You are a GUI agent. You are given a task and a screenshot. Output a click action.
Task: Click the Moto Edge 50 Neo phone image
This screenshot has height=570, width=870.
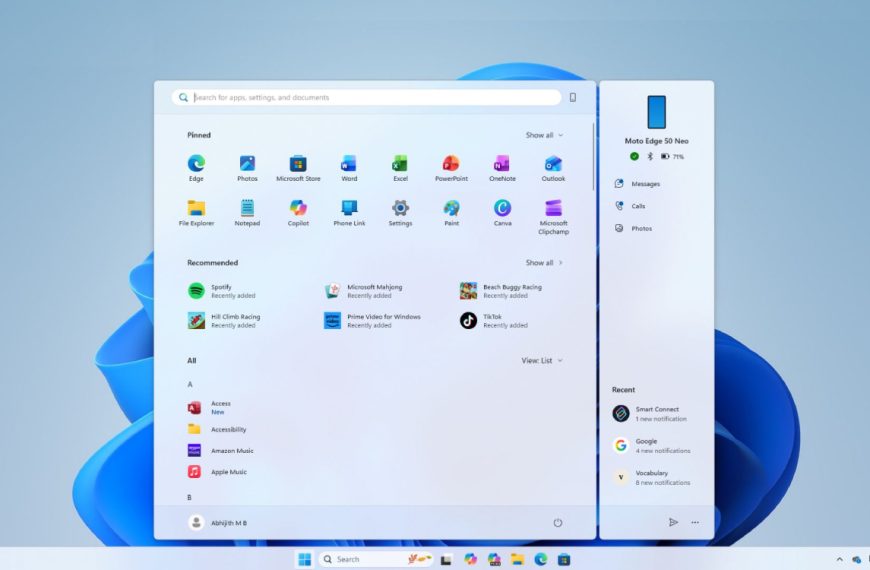coord(656,112)
